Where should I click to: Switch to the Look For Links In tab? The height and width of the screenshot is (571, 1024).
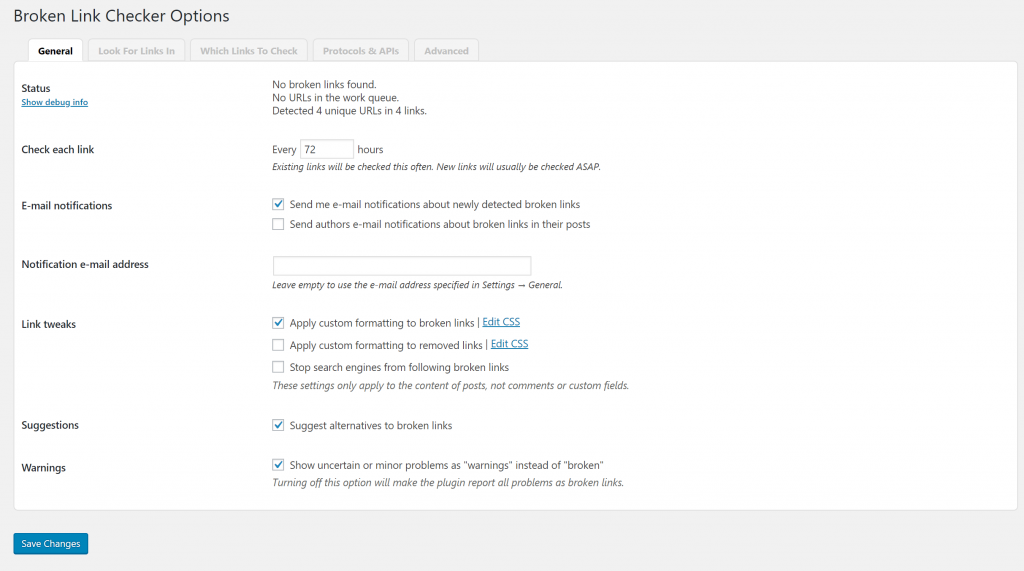point(136,51)
